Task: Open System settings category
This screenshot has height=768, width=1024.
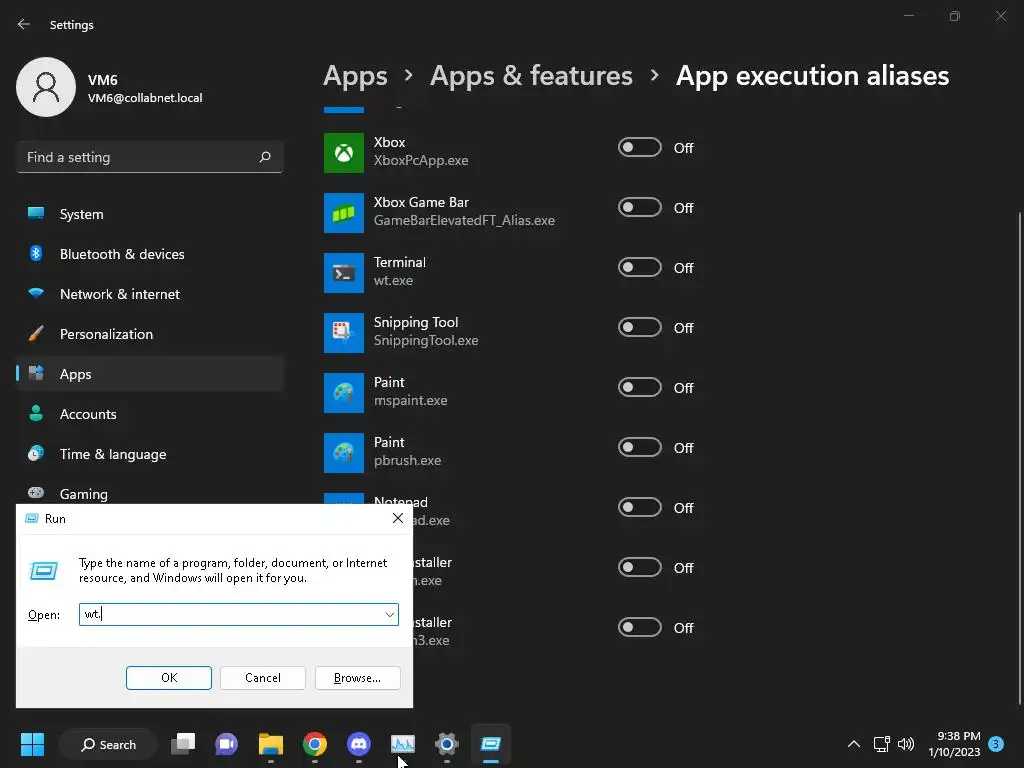Action: tap(150, 214)
